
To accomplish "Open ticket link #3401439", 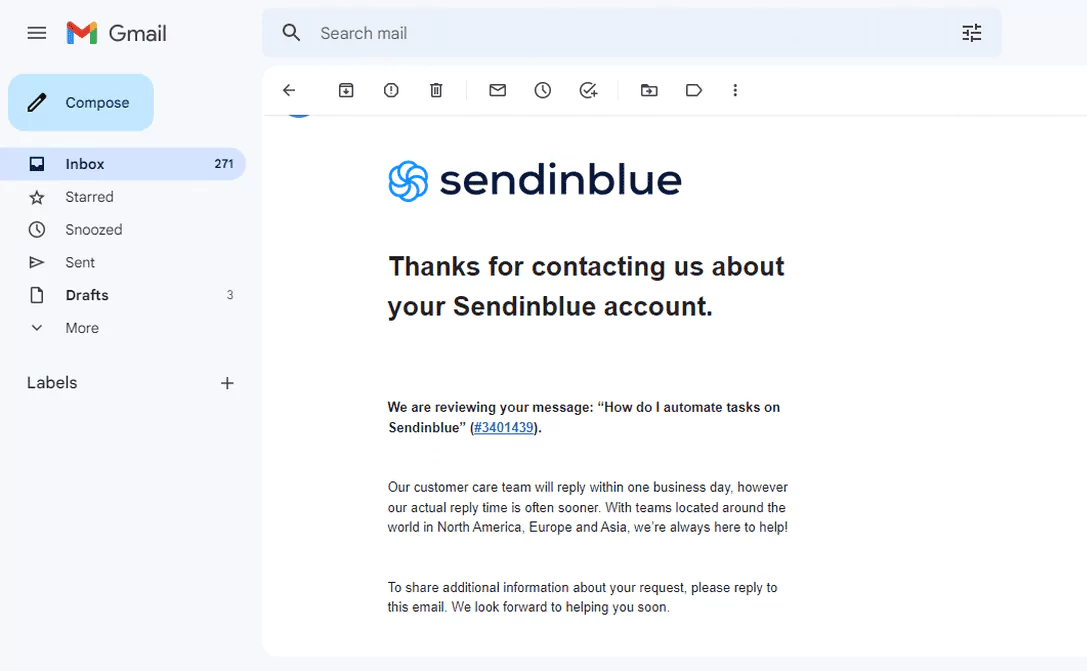I will [x=504, y=428].
